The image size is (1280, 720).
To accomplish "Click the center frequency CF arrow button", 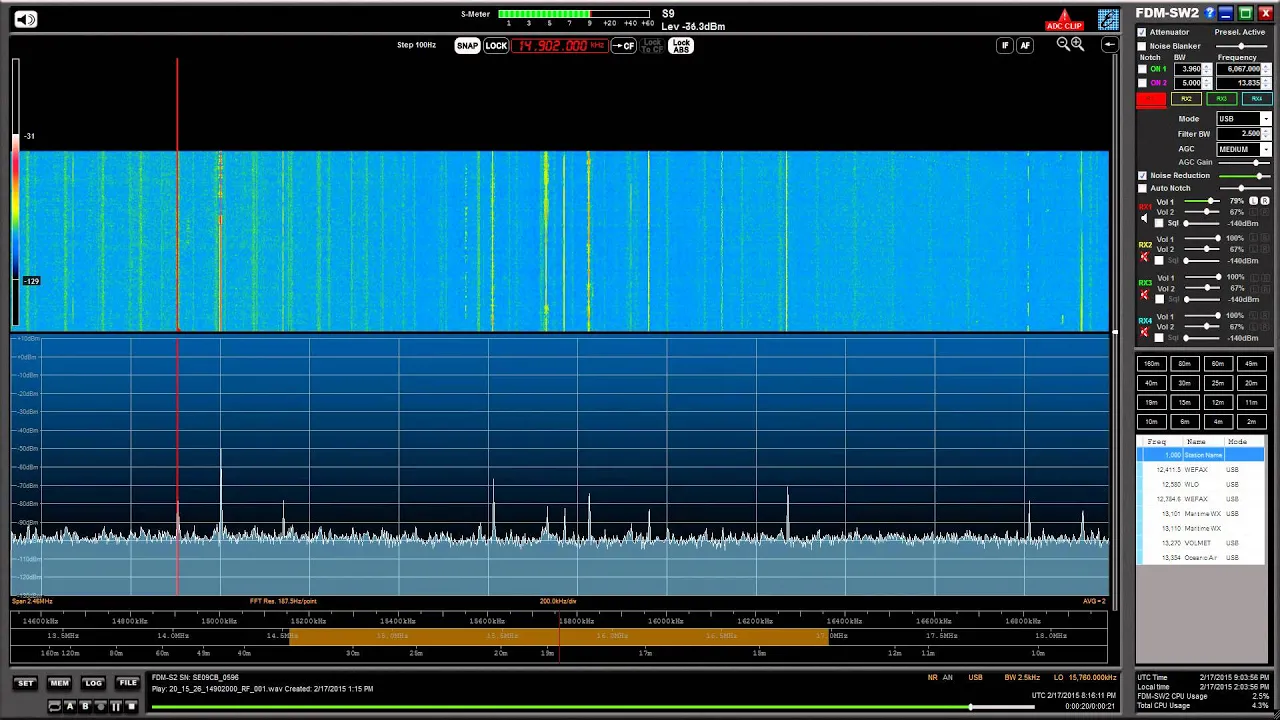I will coord(624,46).
